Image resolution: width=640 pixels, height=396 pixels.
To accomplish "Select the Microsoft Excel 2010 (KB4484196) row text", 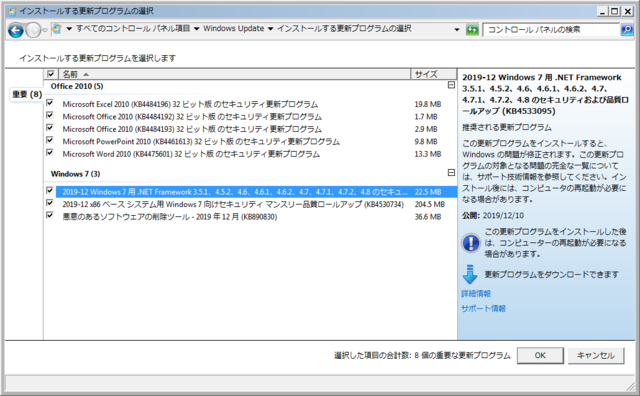I will (190, 104).
